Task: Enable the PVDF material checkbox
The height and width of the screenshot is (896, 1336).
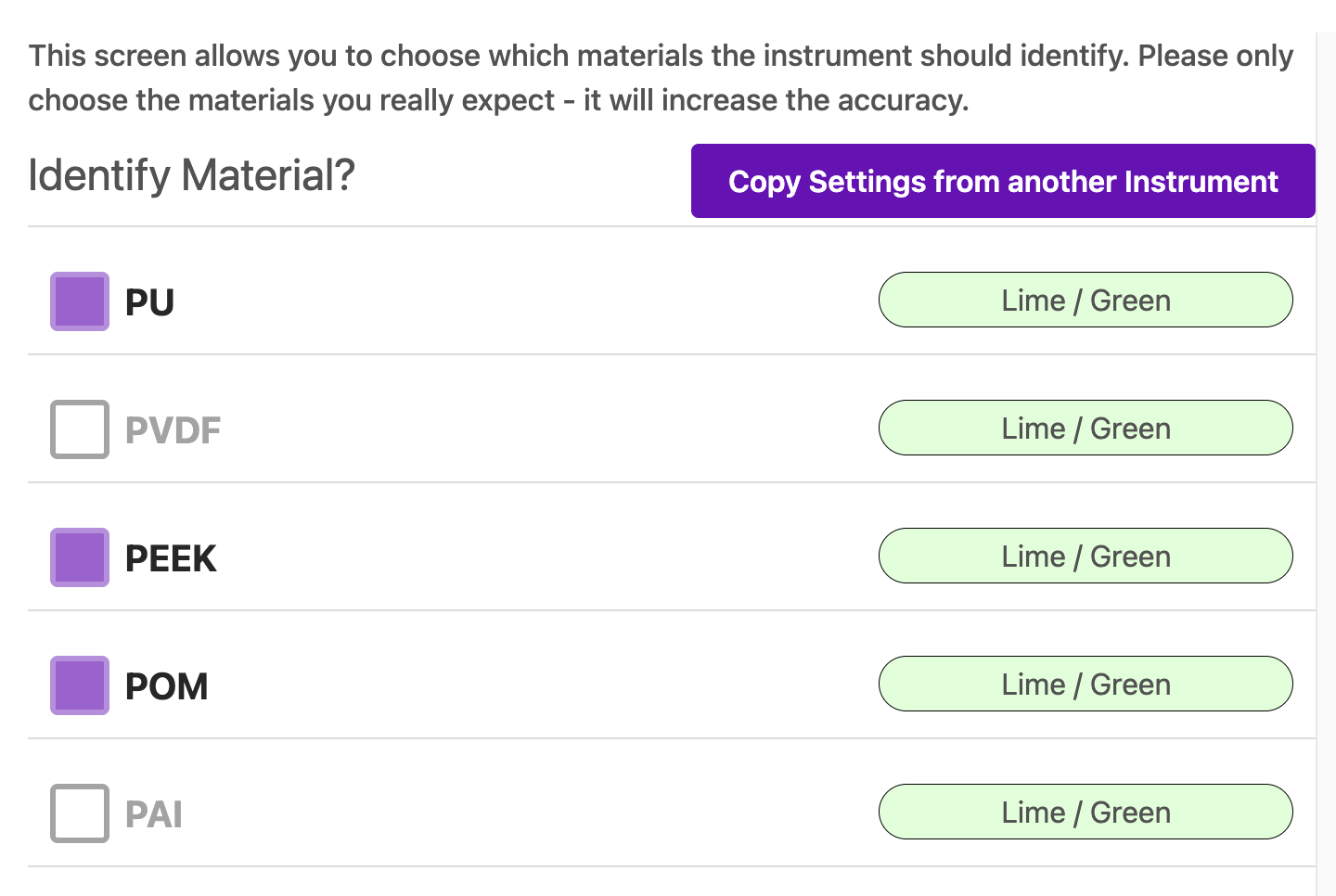Action: 80,429
